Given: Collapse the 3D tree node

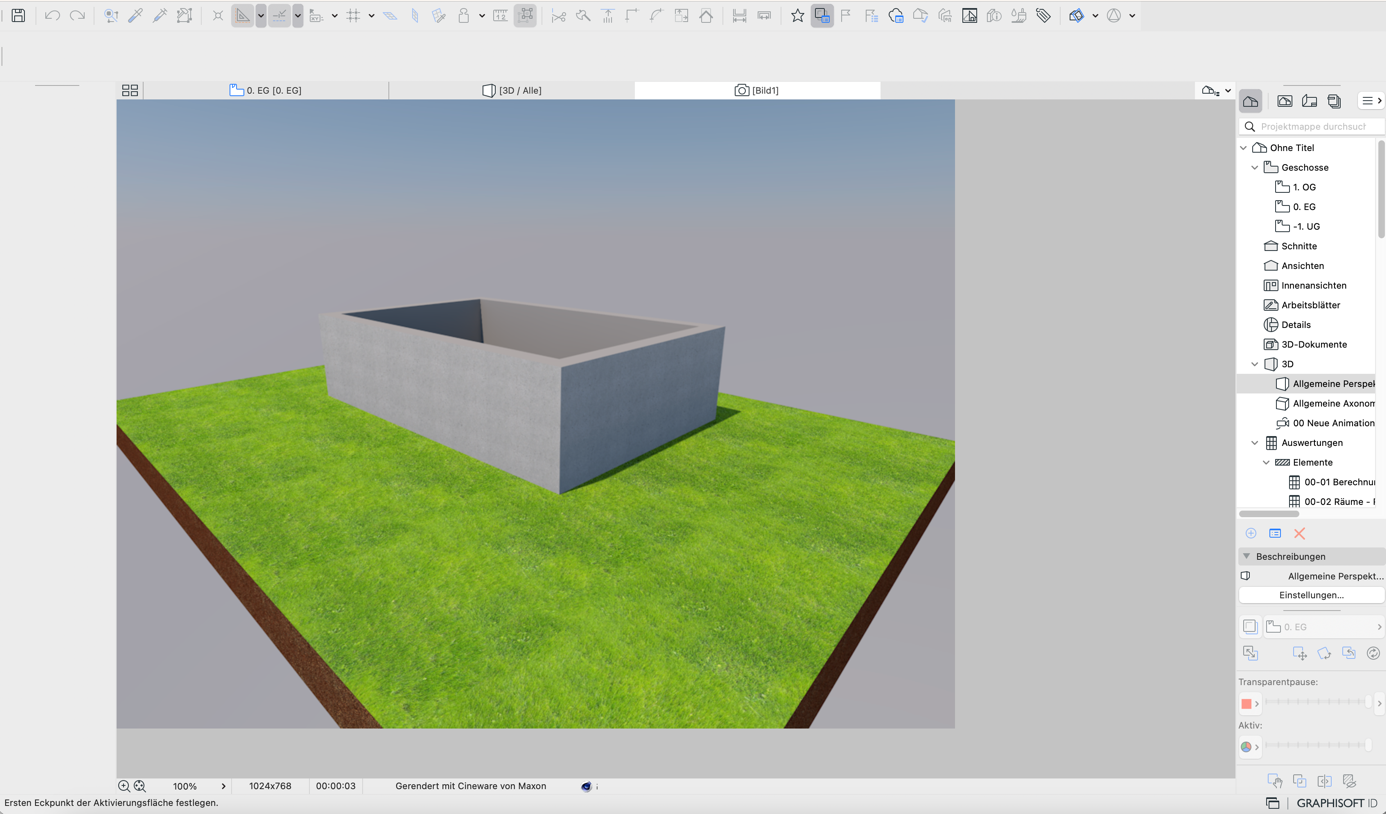Looking at the screenshot, I should point(1255,364).
